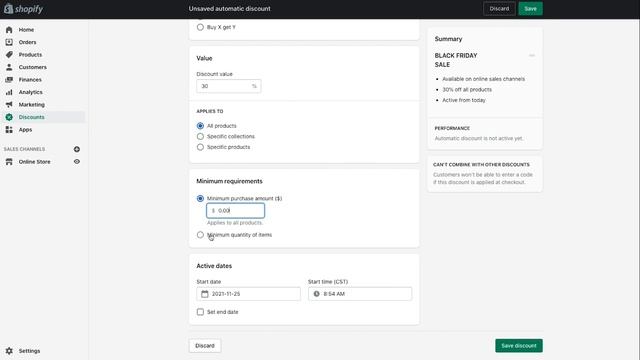This screenshot has height=360, width=640.
Task: Click the minimum purchase amount field
Action: (x=236, y=211)
